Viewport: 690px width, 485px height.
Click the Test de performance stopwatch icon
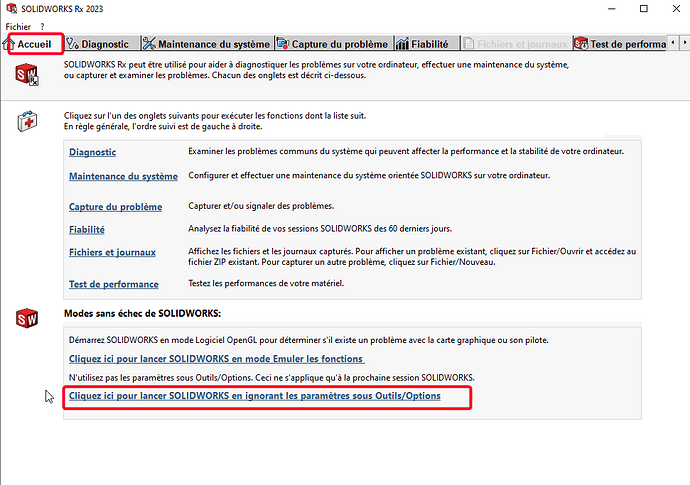click(581, 44)
